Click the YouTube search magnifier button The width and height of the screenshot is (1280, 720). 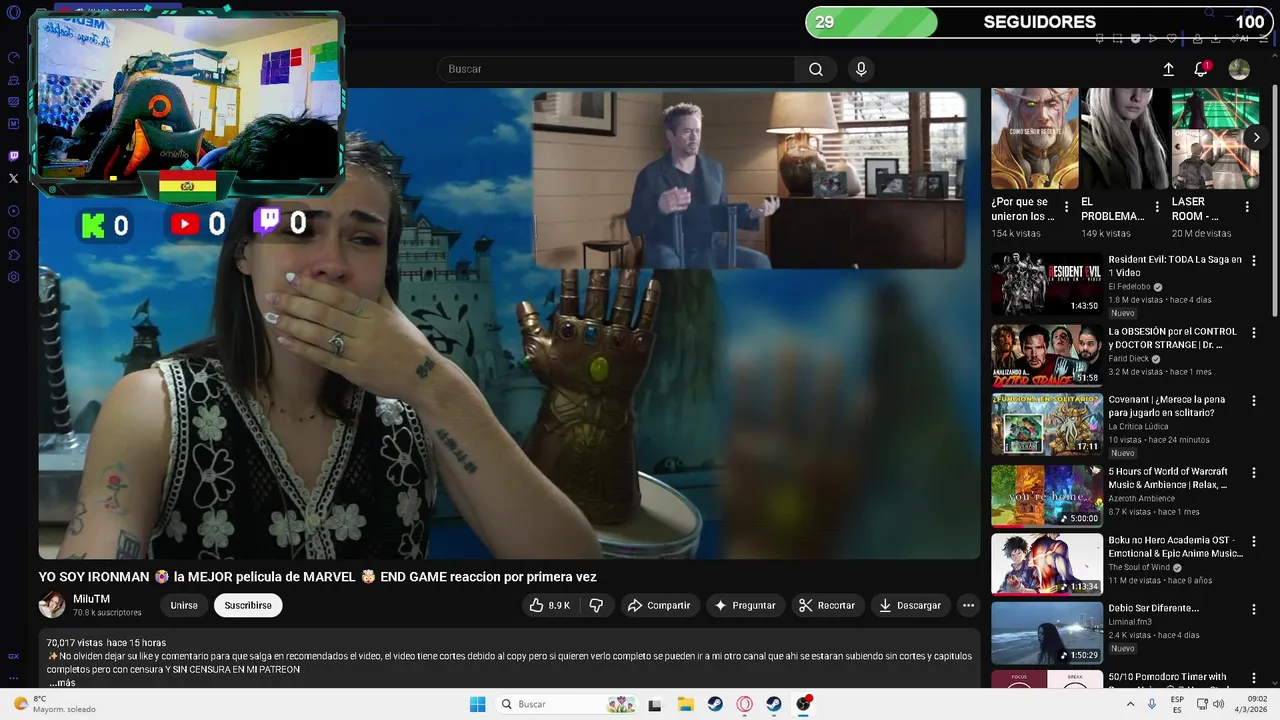pyautogui.click(x=816, y=69)
